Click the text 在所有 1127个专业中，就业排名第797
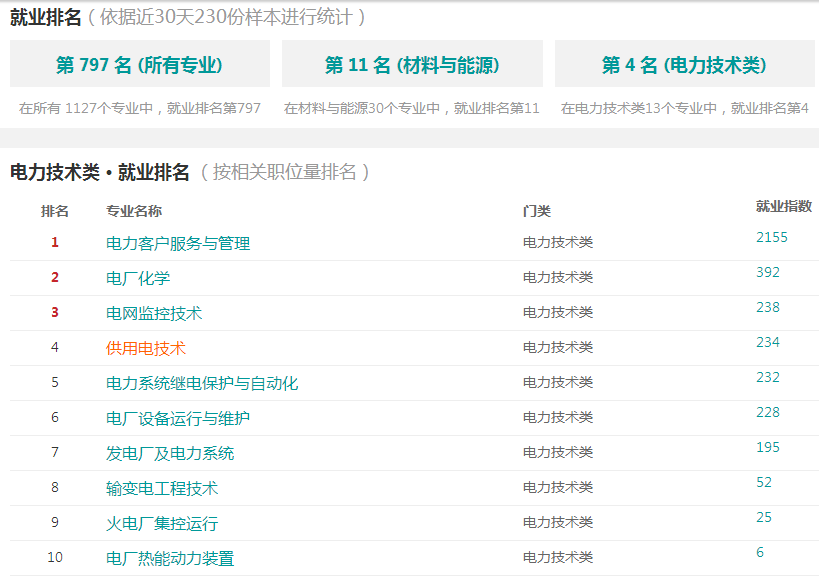 coord(140,108)
